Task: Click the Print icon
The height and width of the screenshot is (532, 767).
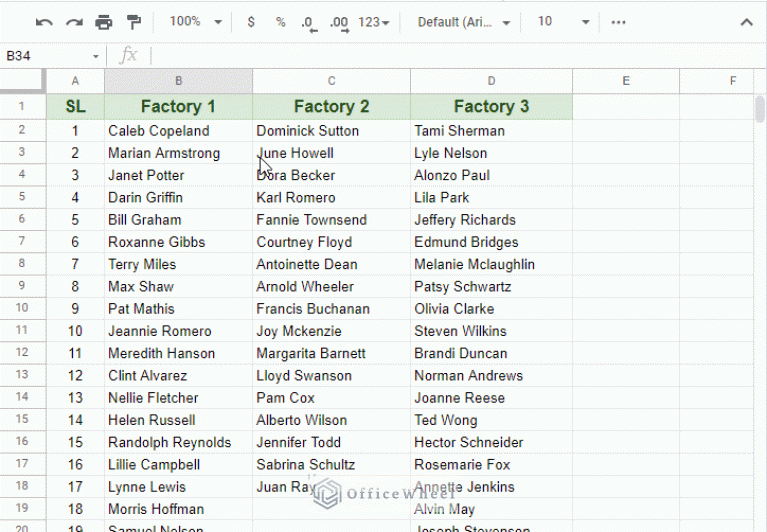Action: (104, 22)
